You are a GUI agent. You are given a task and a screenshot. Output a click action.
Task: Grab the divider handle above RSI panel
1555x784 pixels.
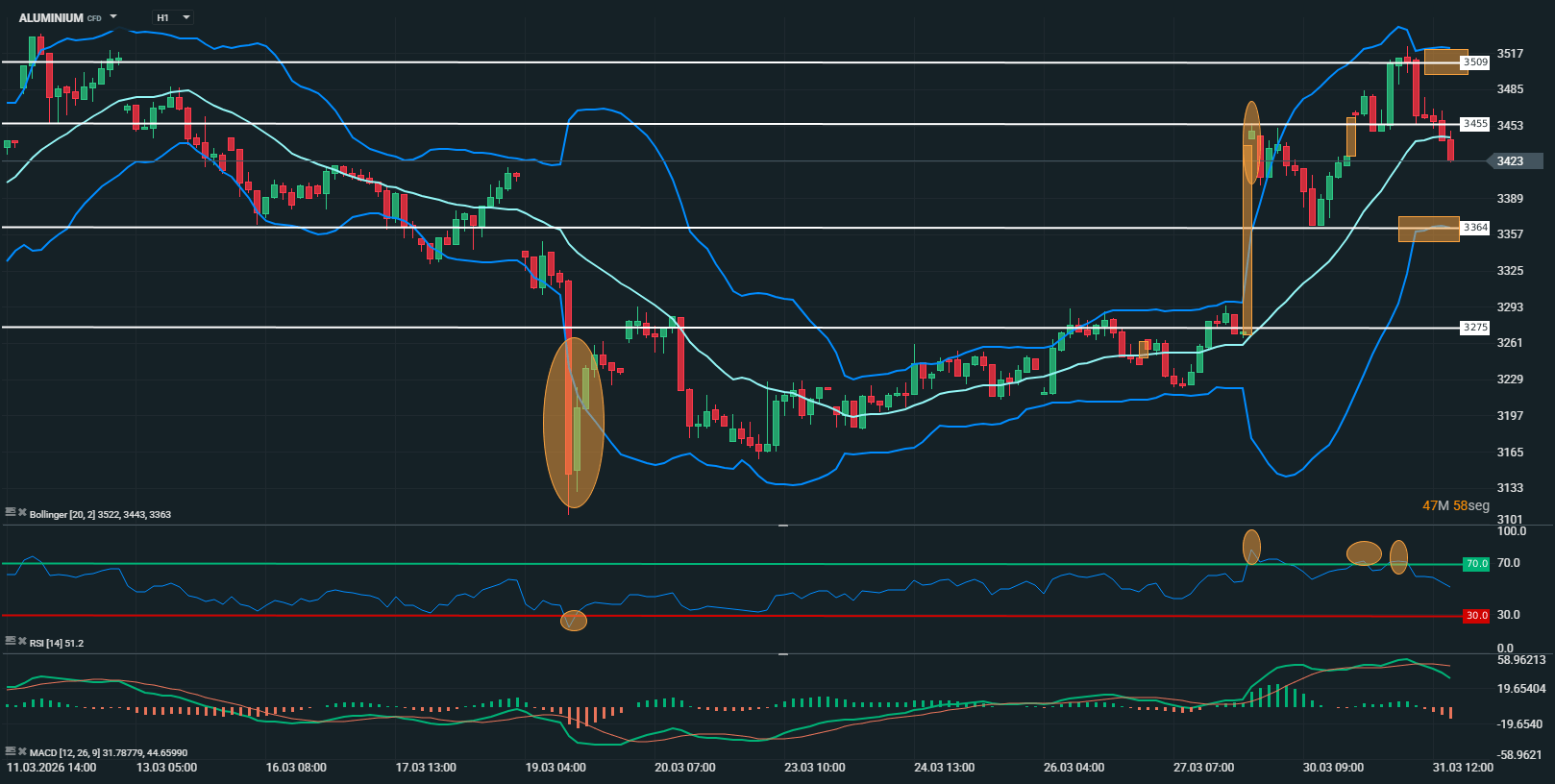[x=783, y=526]
